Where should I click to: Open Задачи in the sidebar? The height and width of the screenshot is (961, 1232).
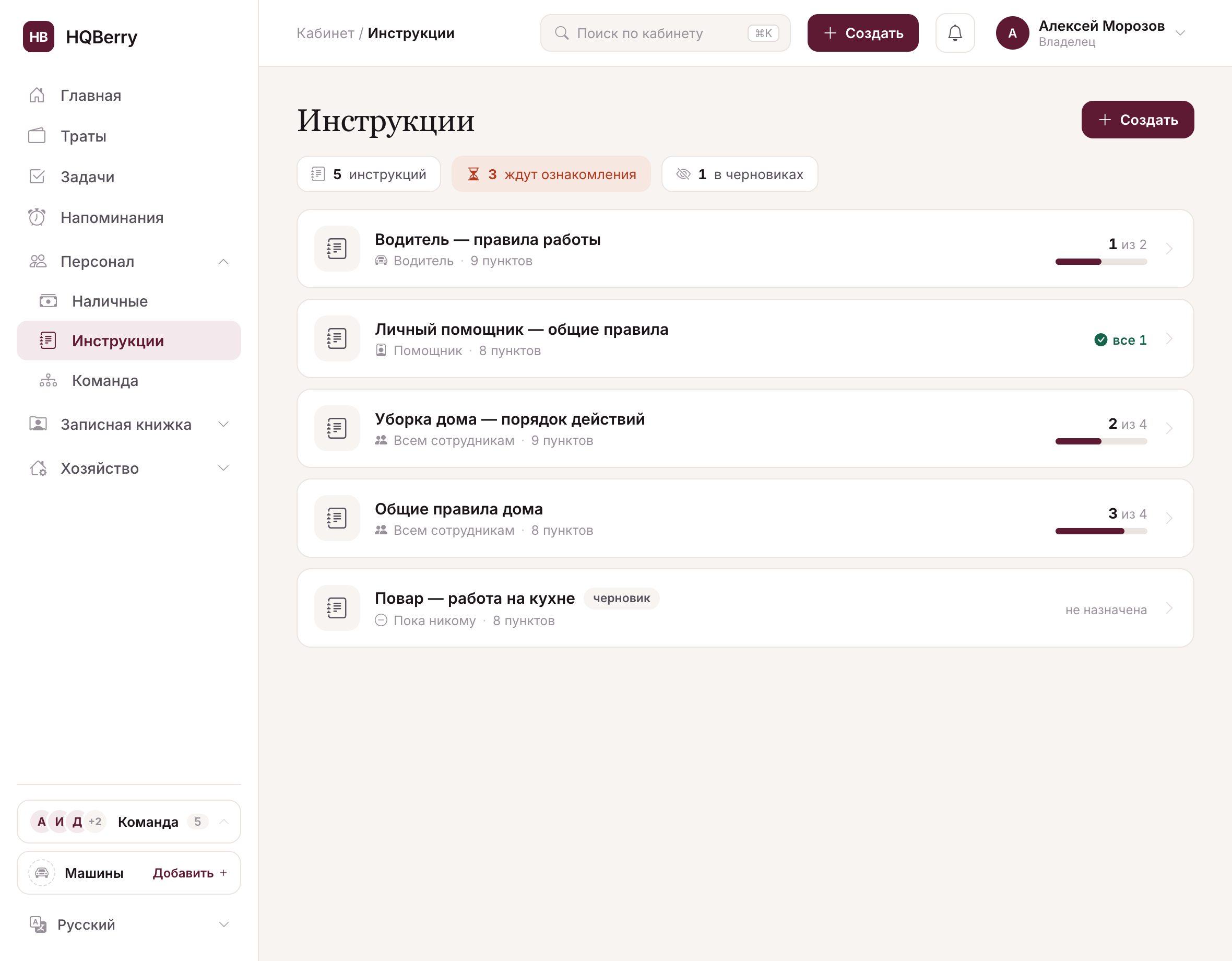coord(128,177)
